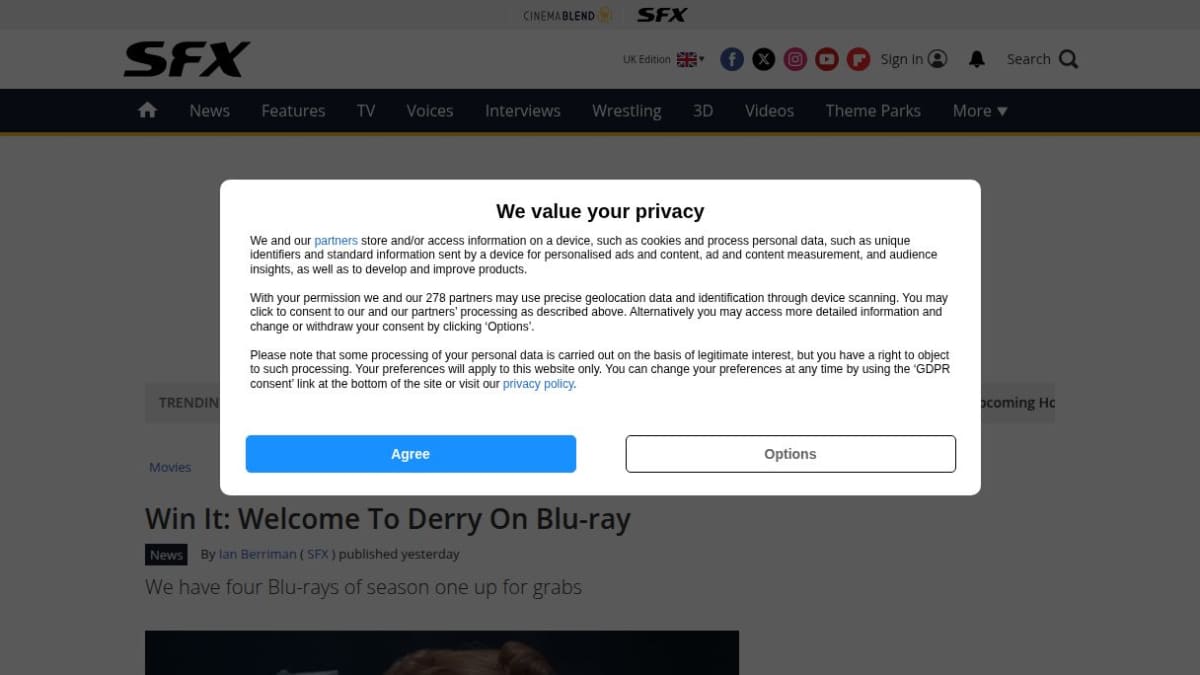Open Sign in account menu
The image size is (1200, 675).
[x=913, y=59]
